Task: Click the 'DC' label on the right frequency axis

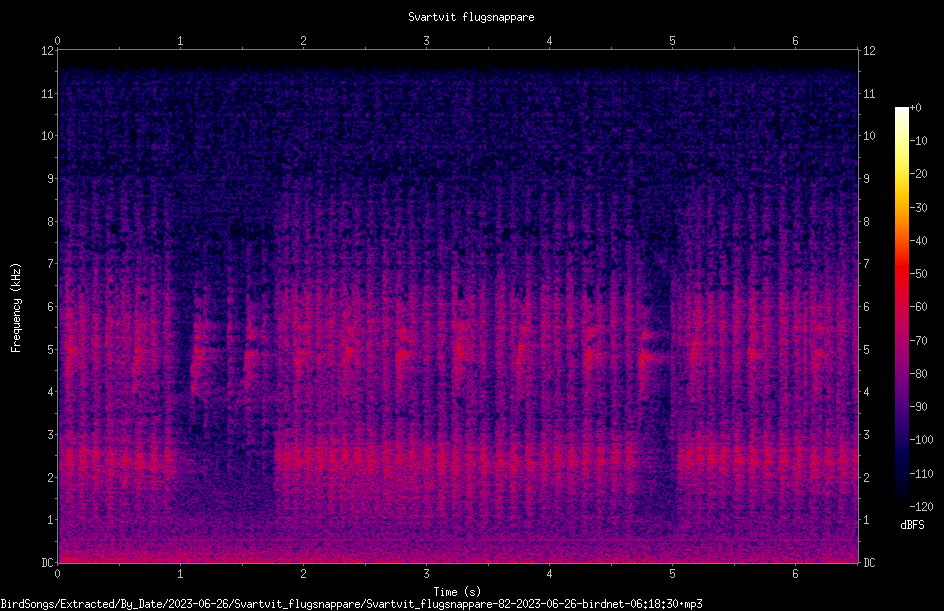Action: tap(869, 563)
